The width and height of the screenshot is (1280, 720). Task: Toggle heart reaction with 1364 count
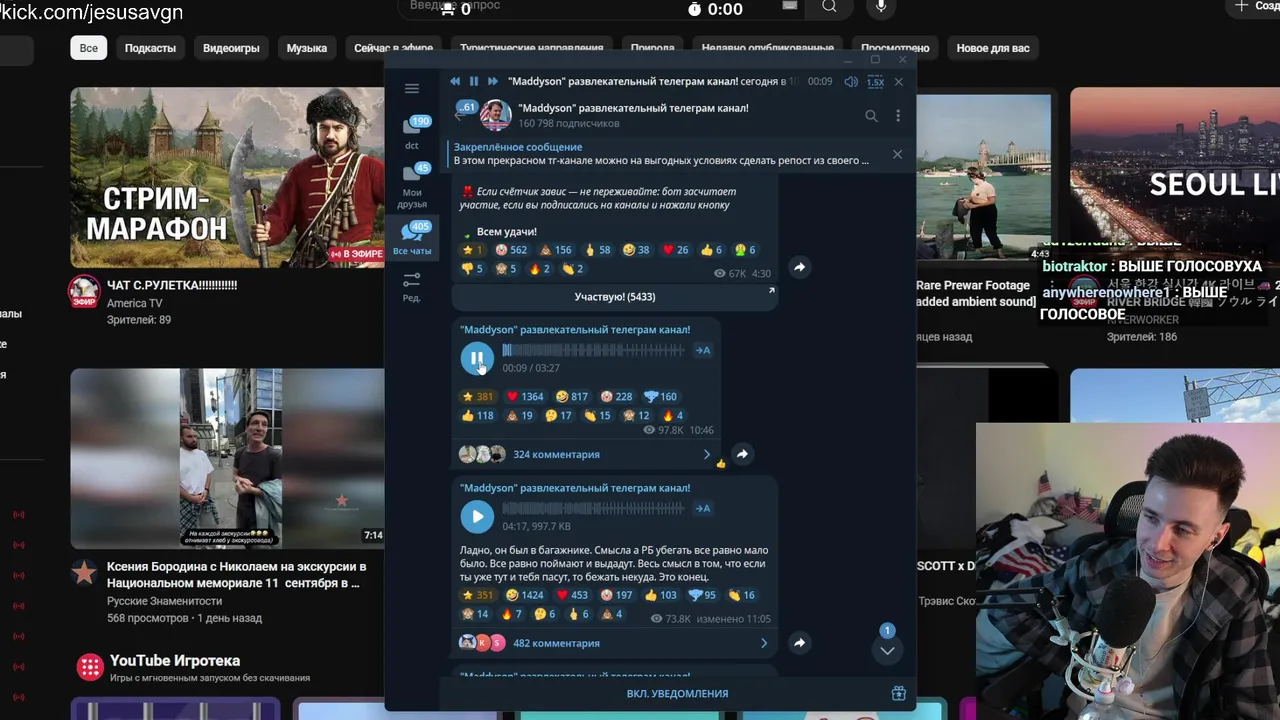[525, 396]
